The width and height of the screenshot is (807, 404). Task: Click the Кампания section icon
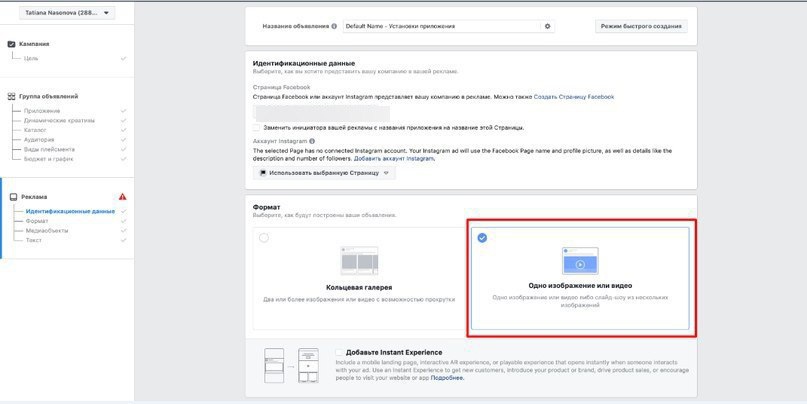coord(12,44)
